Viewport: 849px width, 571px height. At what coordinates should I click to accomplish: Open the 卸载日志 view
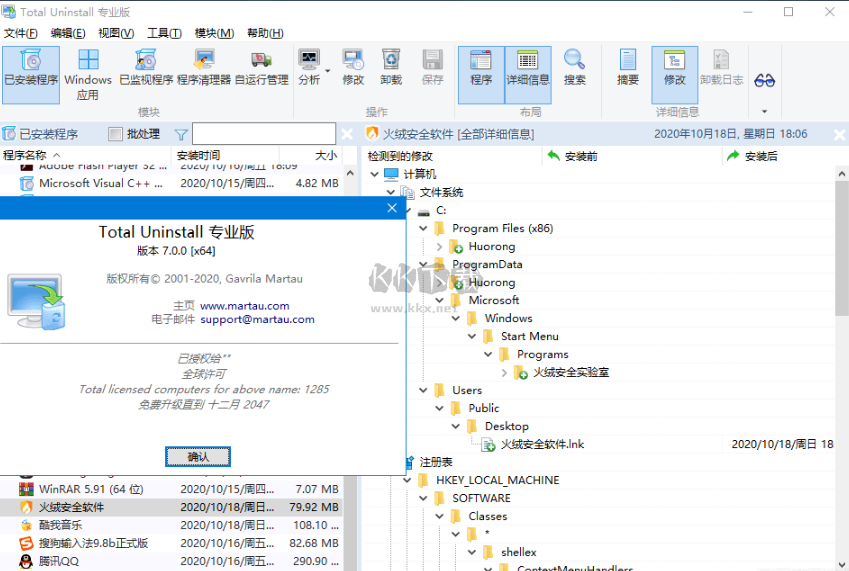(721, 68)
